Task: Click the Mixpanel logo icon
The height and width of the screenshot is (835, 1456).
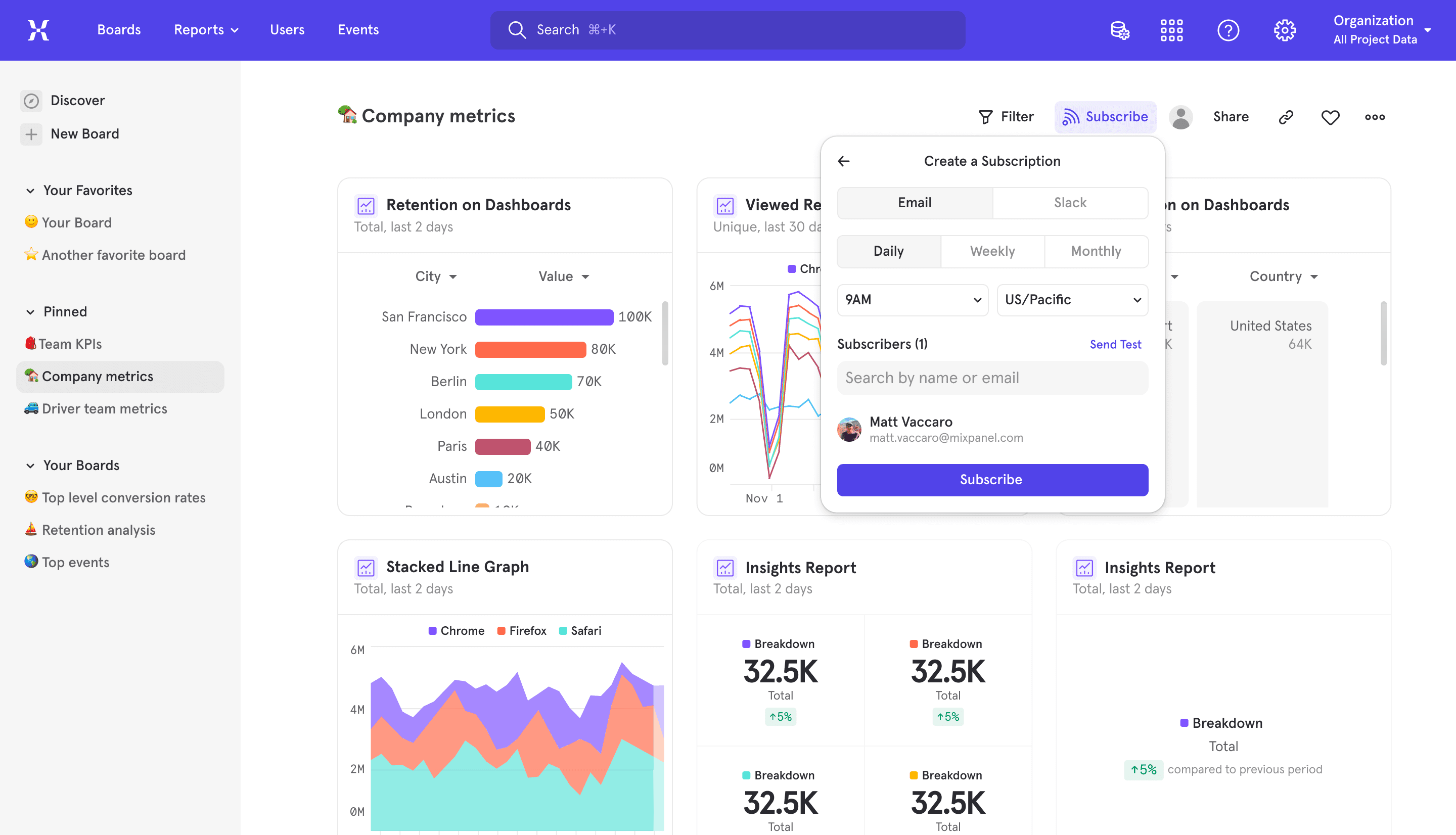Action: (38, 30)
